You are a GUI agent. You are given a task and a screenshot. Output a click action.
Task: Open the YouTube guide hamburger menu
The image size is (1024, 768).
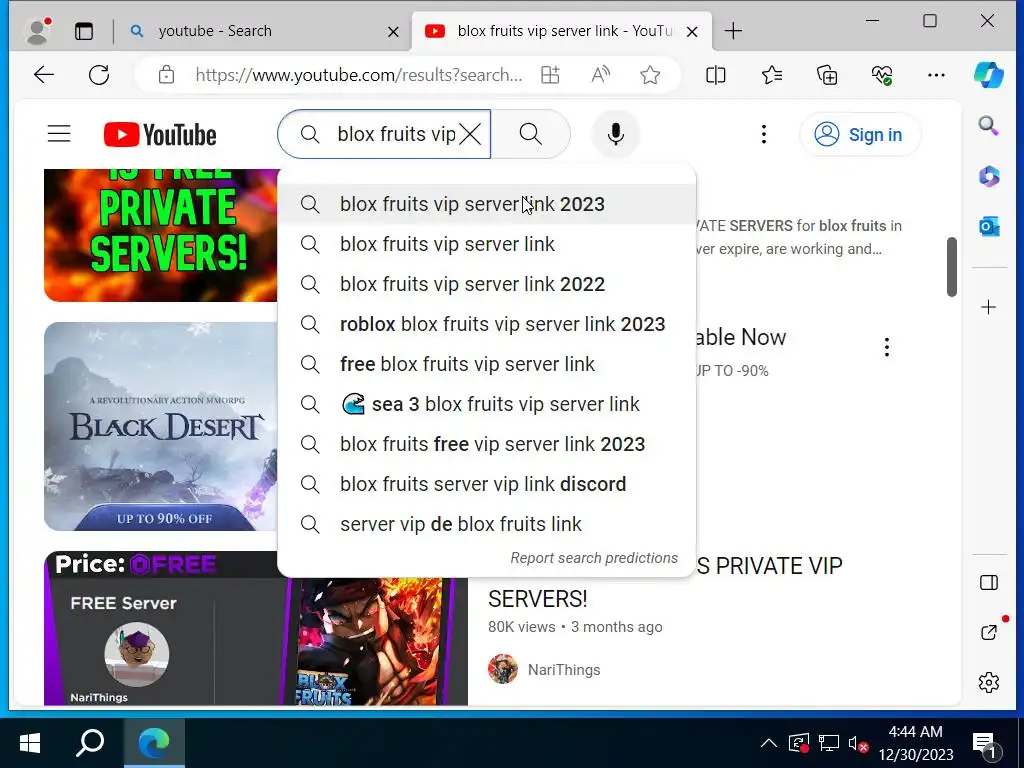(59, 134)
